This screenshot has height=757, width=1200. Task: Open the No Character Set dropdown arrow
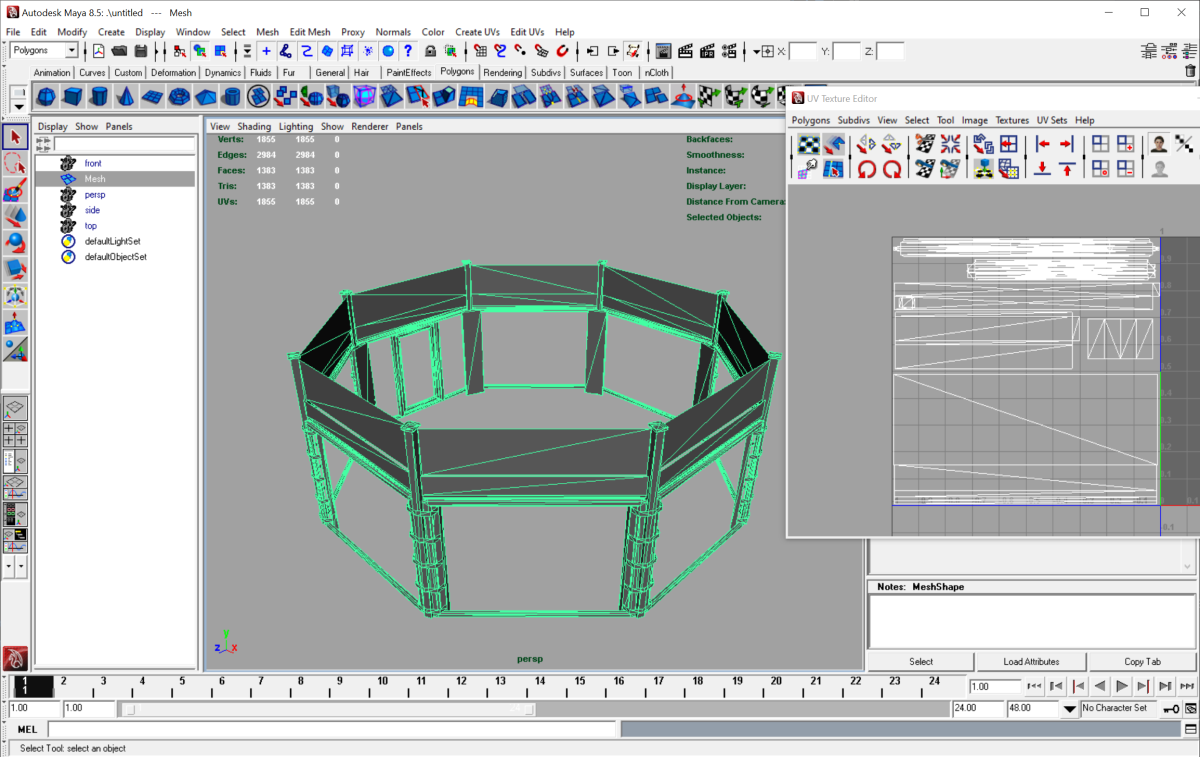pyautogui.click(x=1071, y=708)
